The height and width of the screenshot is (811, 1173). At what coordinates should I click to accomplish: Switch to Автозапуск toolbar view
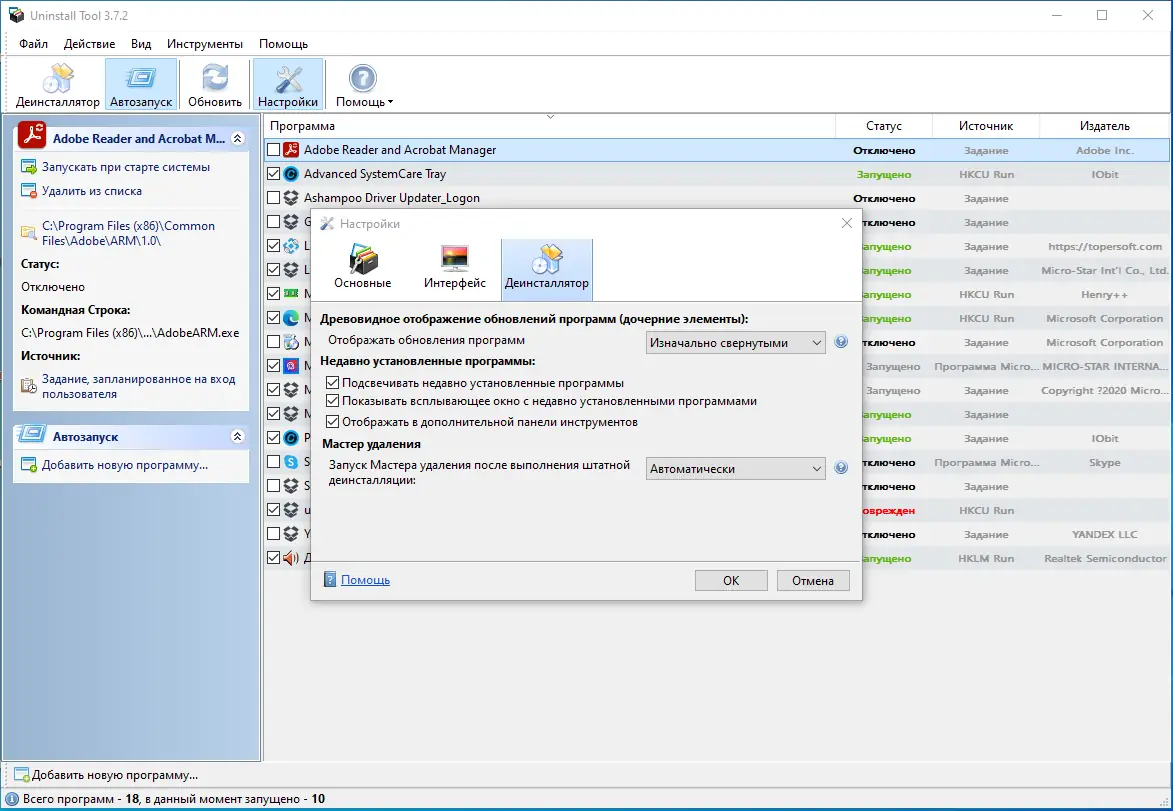141,85
